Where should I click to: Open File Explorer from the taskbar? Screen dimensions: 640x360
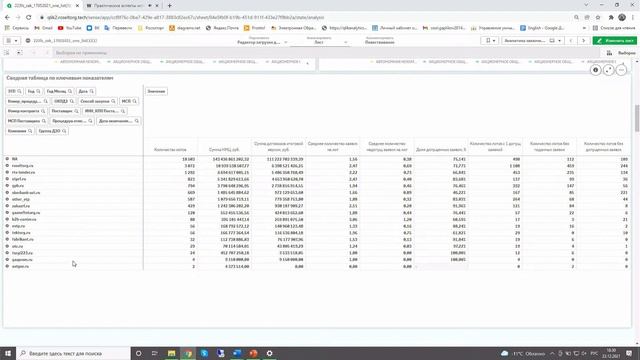[x=171, y=353]
